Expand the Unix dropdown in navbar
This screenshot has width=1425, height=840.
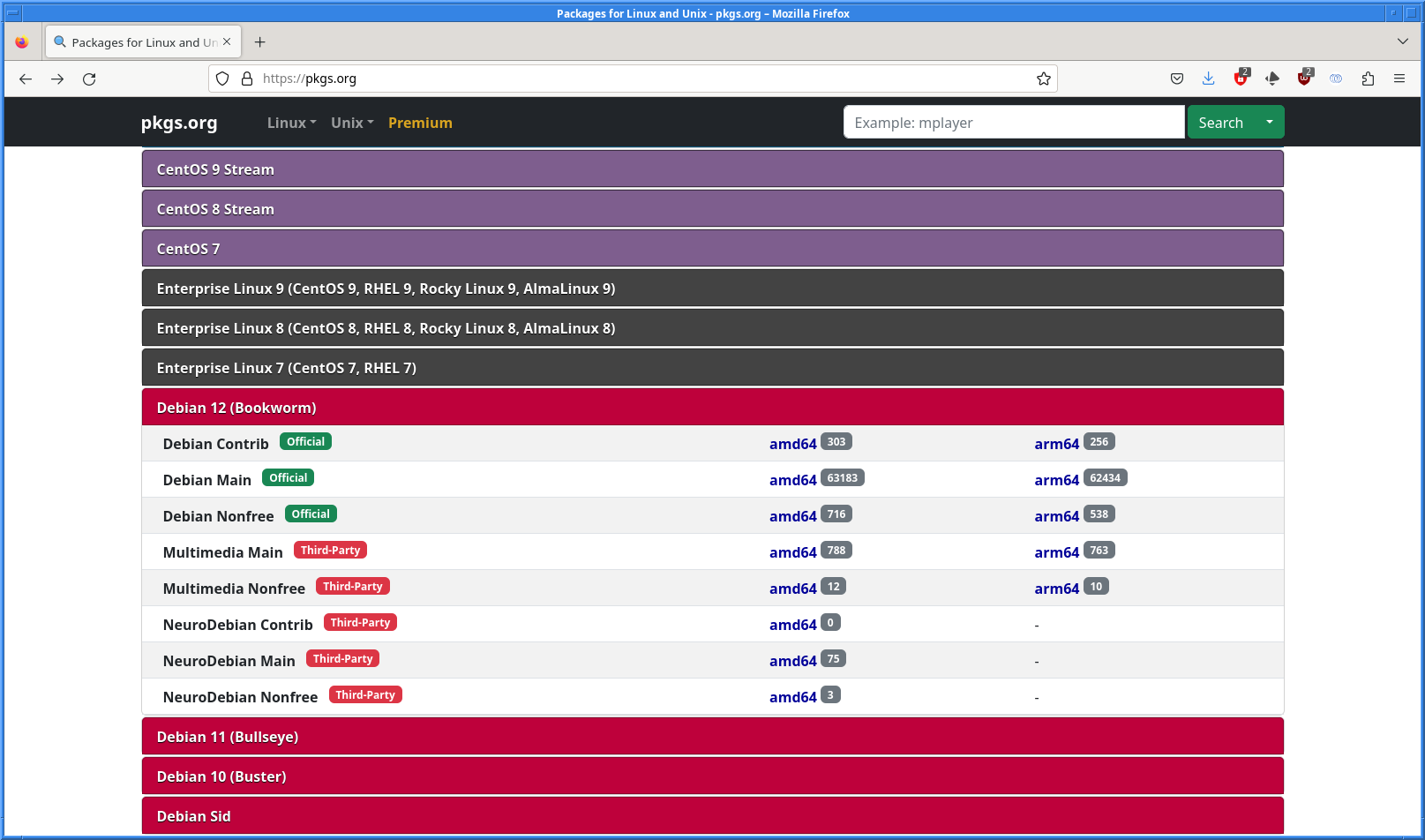point(352,123)
